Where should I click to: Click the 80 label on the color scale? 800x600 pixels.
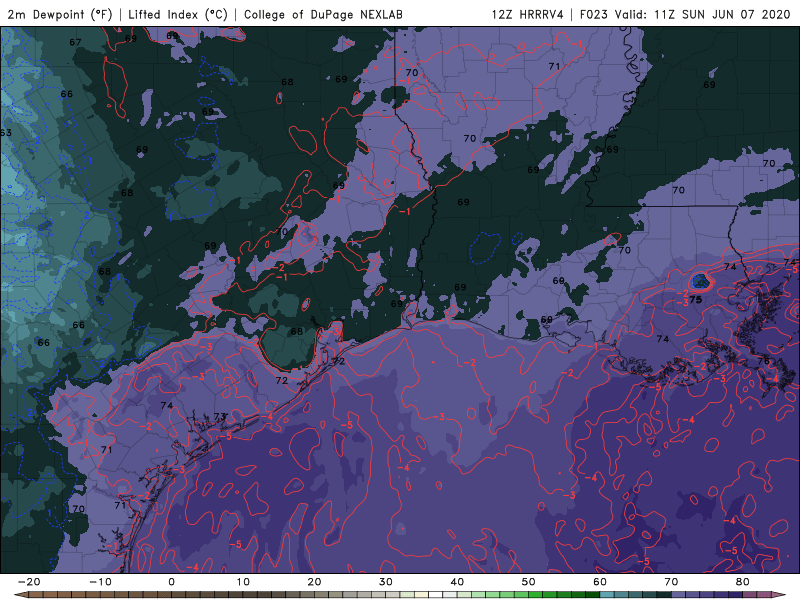pyautogui.click(x=743, y=582)
